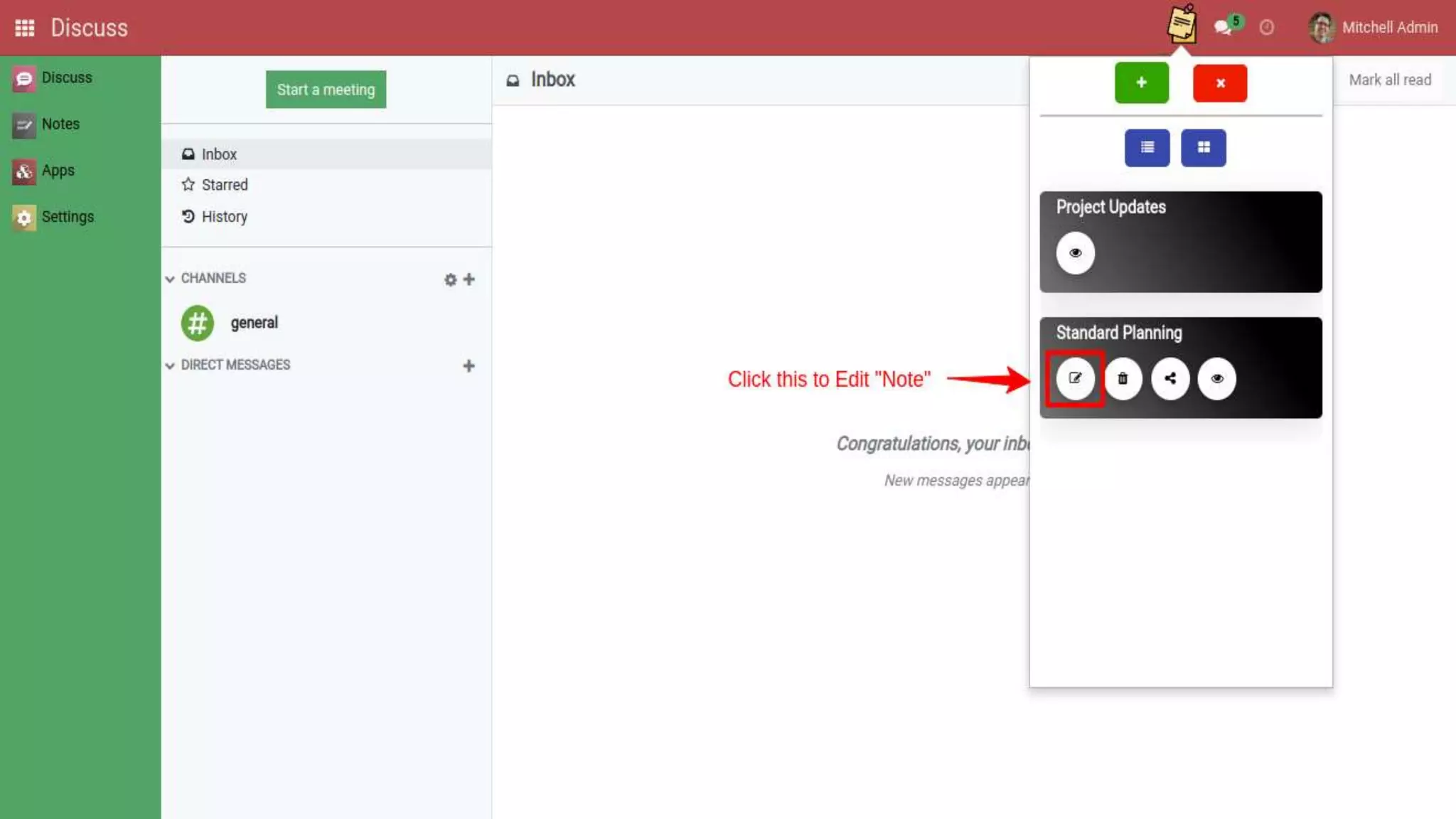Open Mitchell Admin user menu
This screenshot has height=819, width=1456.
click(x=1374, y=28)
